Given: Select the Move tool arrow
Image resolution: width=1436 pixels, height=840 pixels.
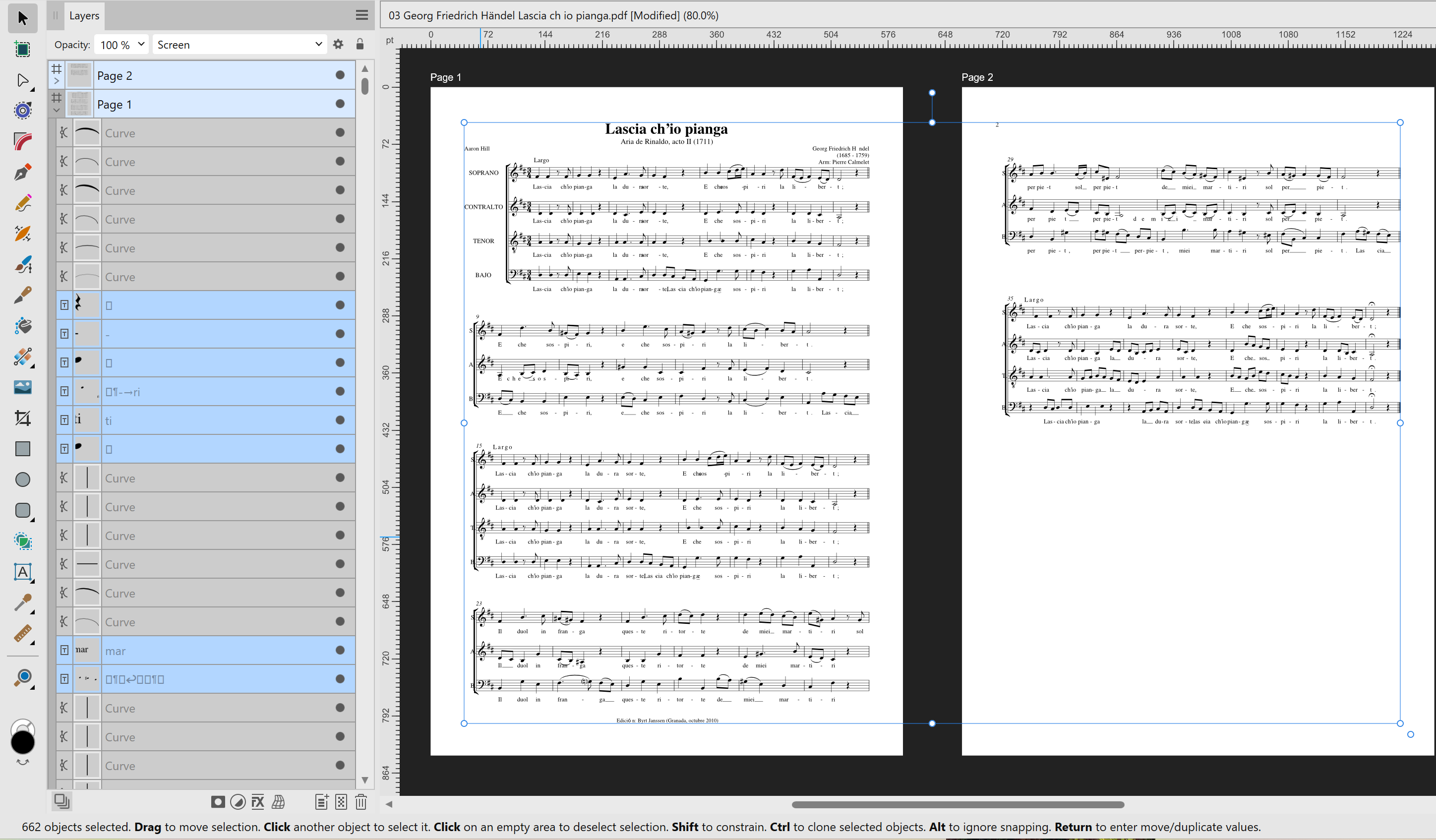Looking at the screenshot, I should [x=22, y=18].
